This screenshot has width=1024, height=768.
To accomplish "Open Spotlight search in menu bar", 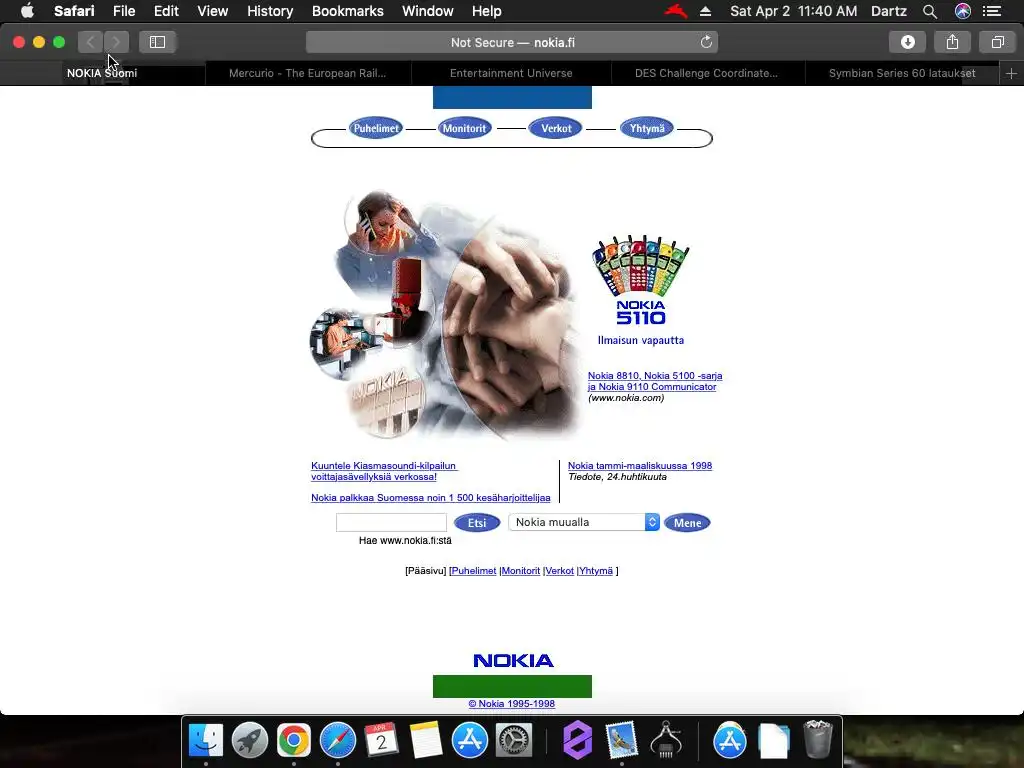I will point(930,11).
